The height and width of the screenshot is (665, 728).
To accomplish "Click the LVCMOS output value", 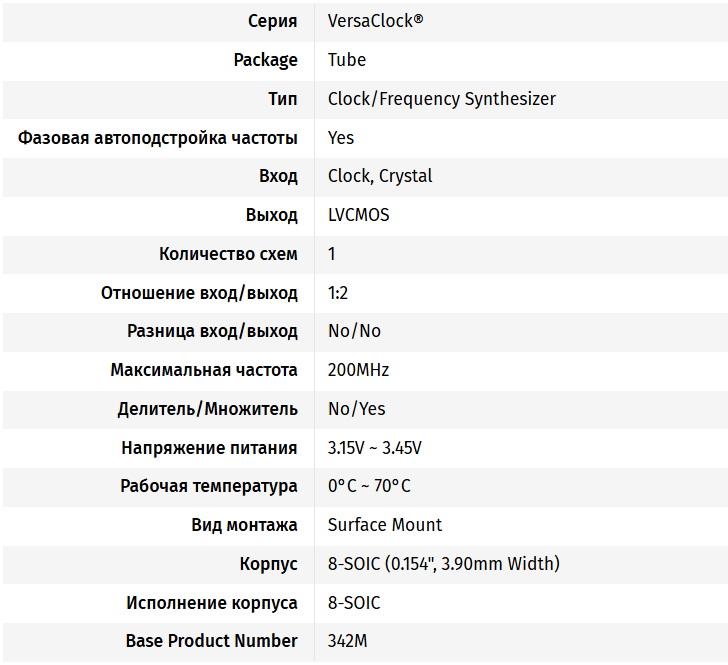I will pyautogui.click(x=358, y=215).
